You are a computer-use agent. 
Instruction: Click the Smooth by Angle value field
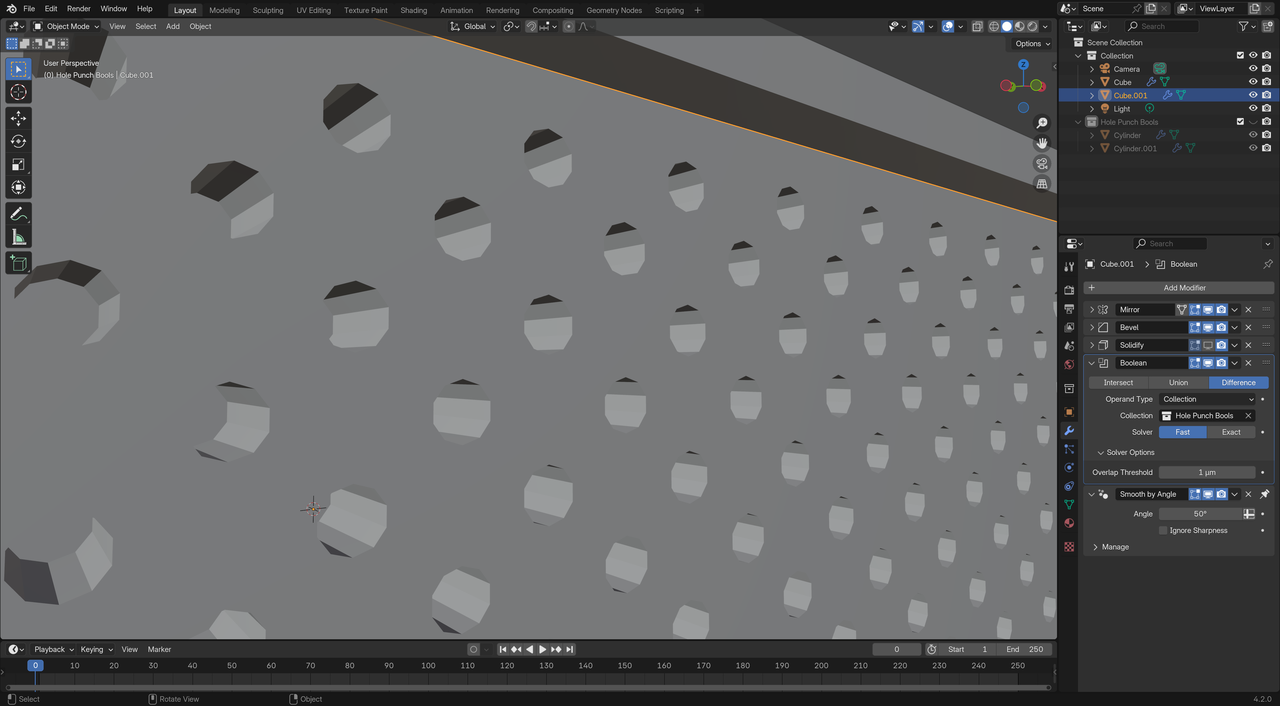1200,514
